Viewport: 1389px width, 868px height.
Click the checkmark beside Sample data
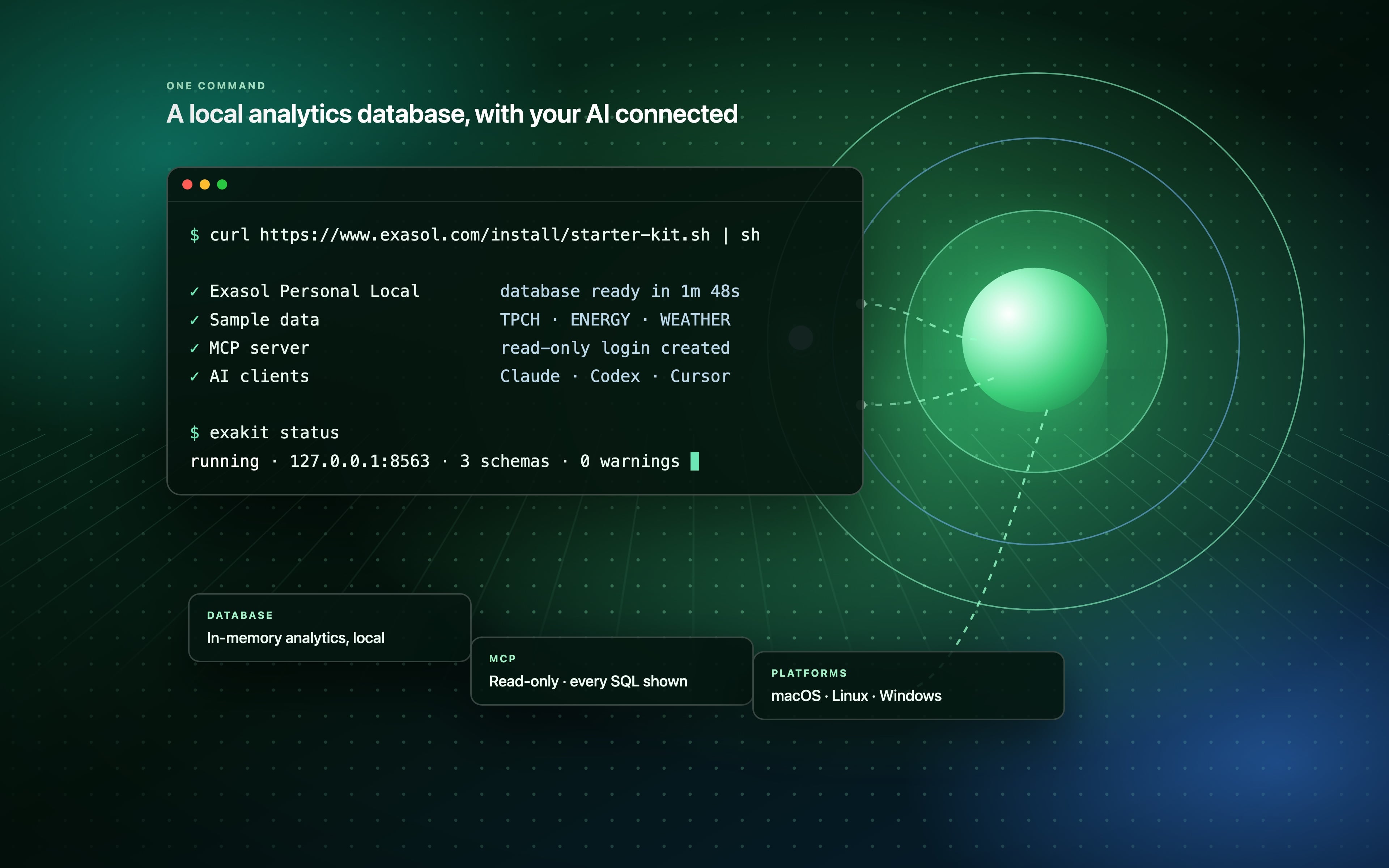pos(195,320)
